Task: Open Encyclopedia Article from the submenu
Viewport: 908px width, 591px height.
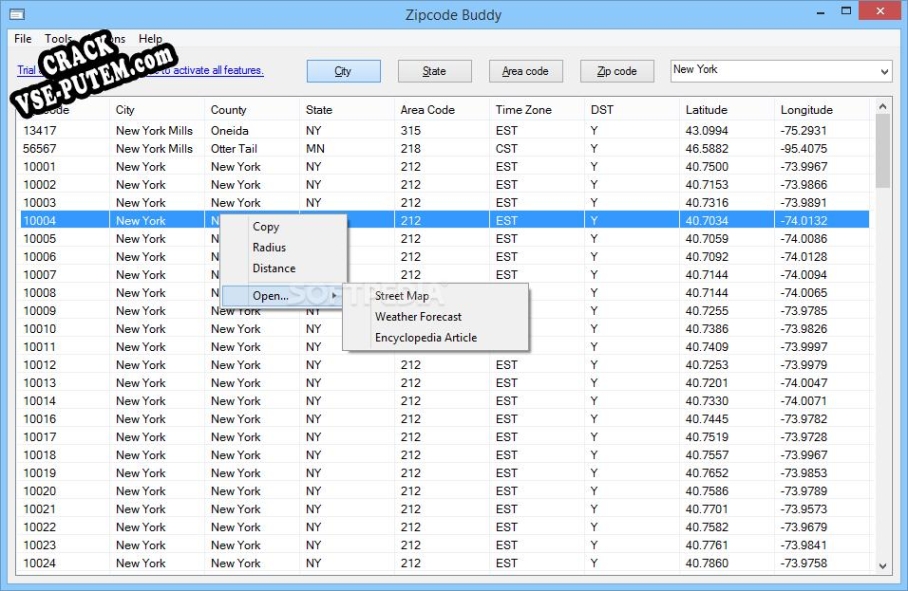Action: coord(426,338)
